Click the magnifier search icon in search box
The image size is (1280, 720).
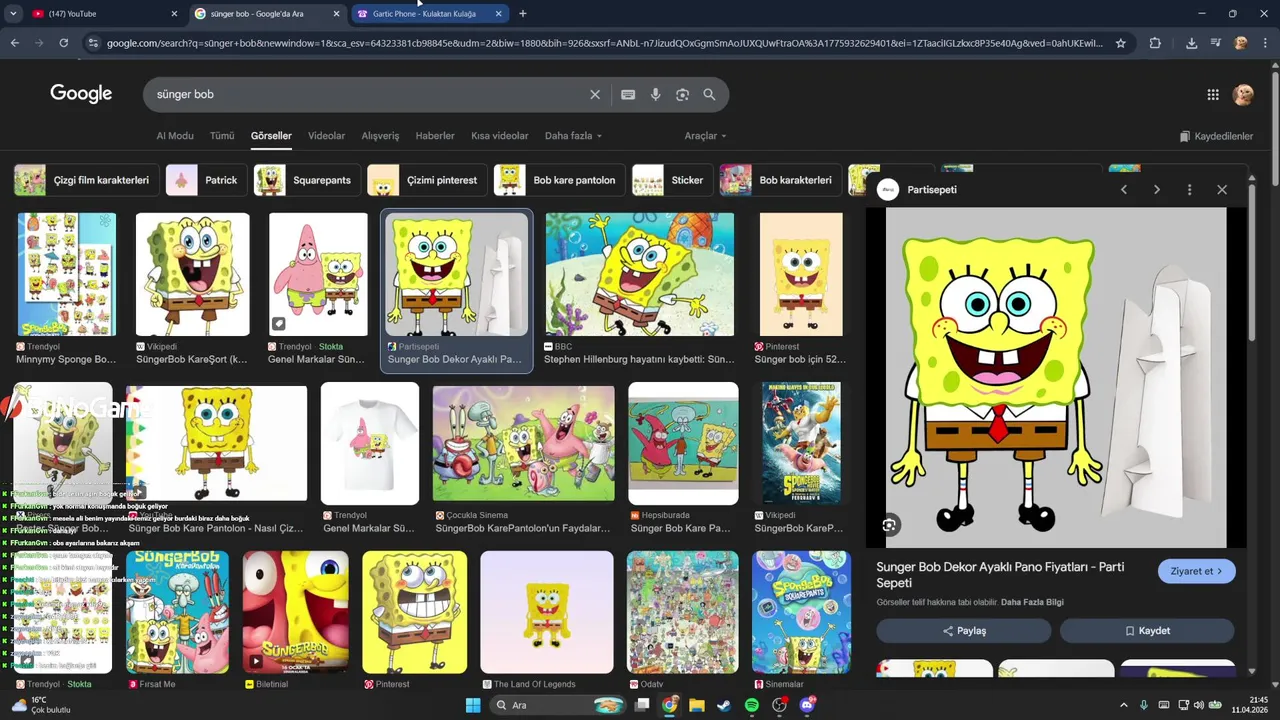click(709, 94)
